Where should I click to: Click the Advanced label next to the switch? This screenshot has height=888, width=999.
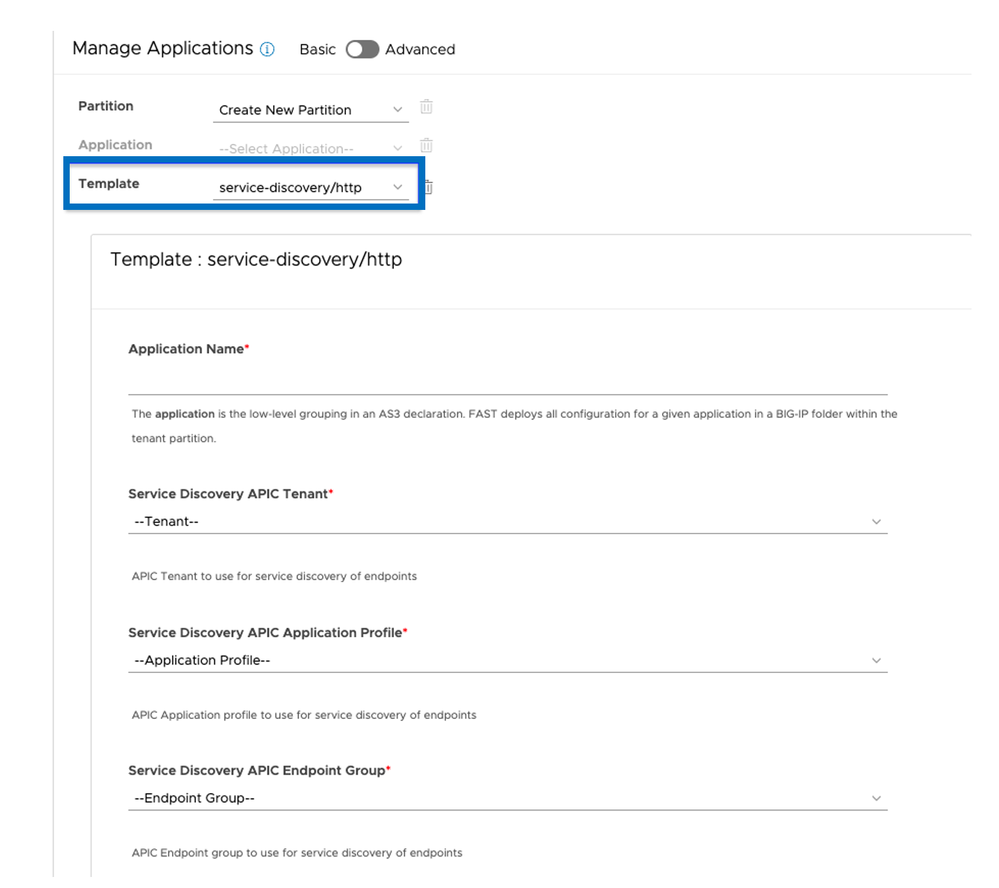click(x=420, y=49)
